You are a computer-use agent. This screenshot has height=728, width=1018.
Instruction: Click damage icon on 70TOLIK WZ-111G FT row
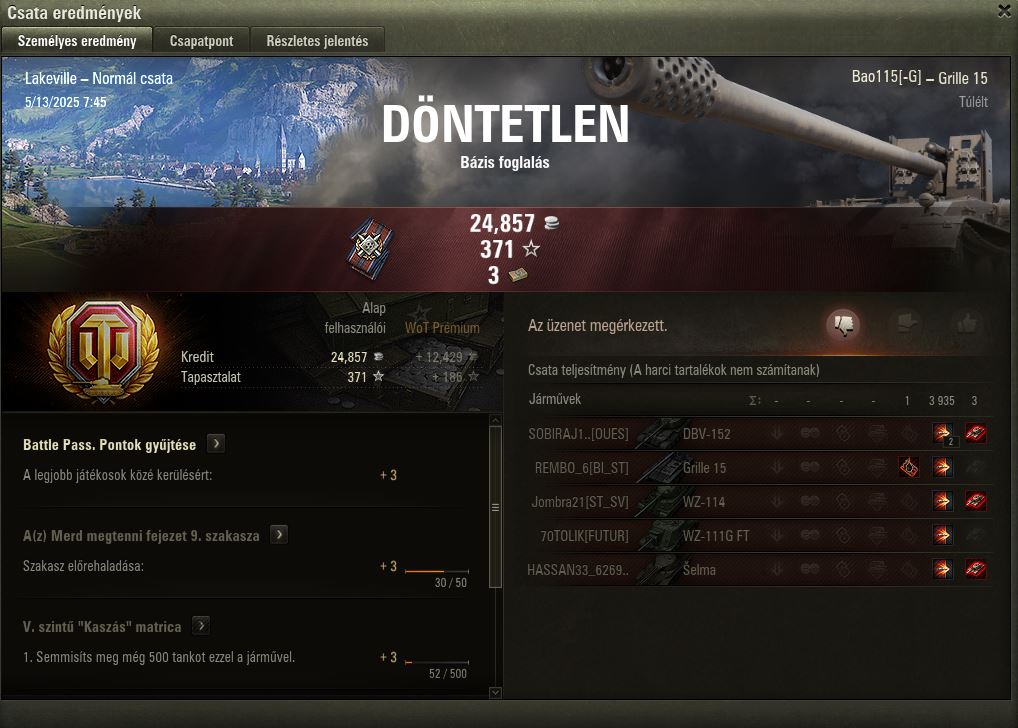click(x=943, y=535)
